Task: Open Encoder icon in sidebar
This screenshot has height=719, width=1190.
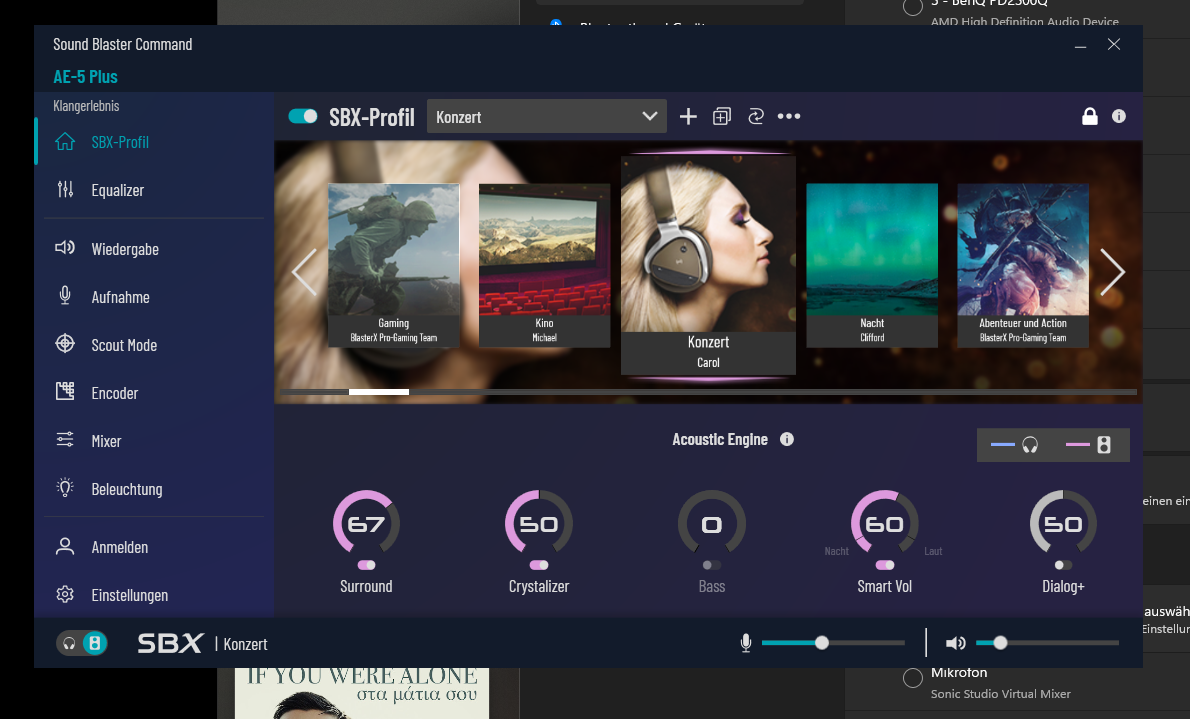Action: point(65,392)
